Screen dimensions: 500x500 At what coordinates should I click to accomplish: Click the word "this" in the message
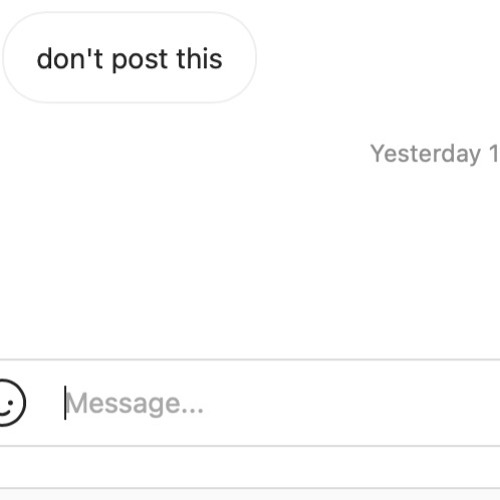[199, 59]
